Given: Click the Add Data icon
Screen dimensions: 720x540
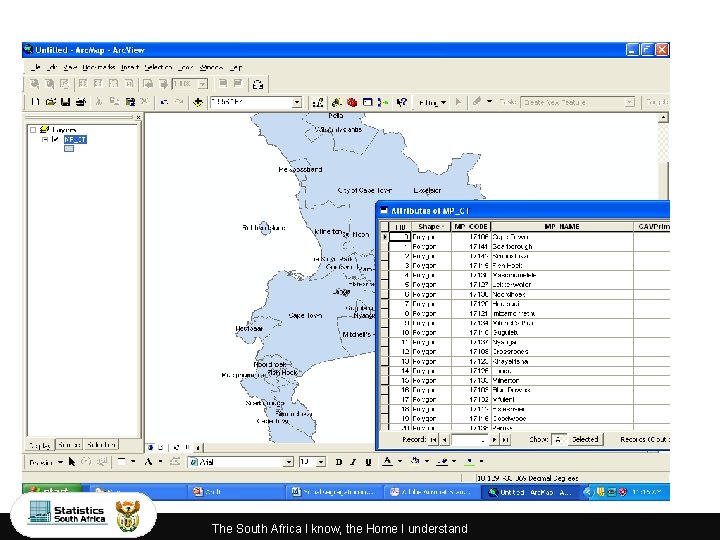Looking at the screenshot, I should point(198,102).
